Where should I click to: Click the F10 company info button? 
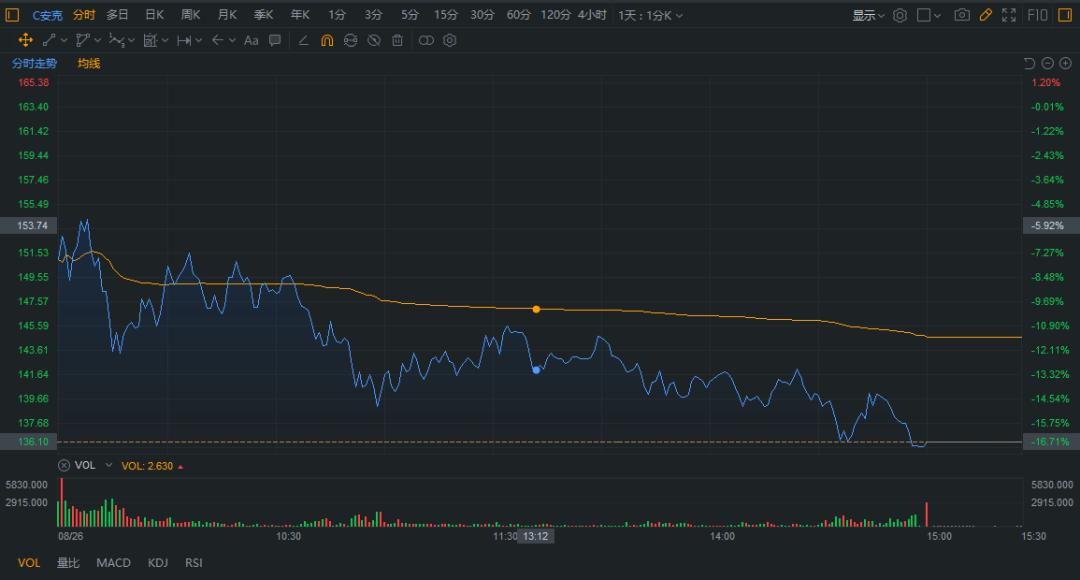coord(1036,15)
